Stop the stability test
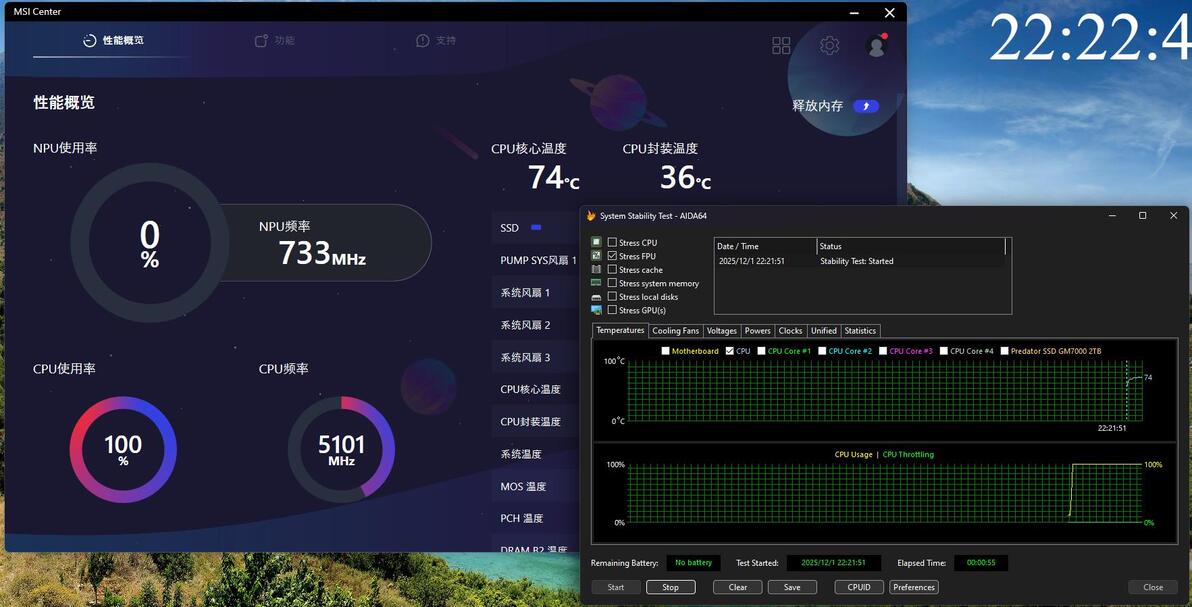Viewport: 1192px width, 607px height. 670,587
